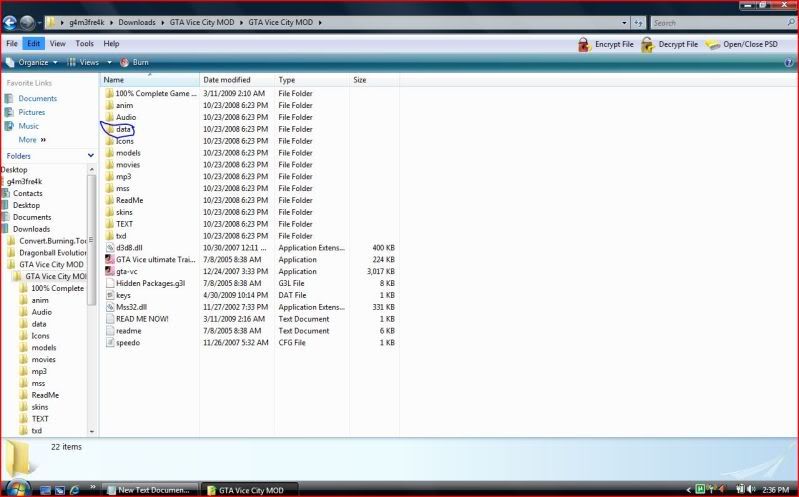Select the readme text document
Image resolution: width=799 pixels, height=497 pixels.
click(123, 331)
